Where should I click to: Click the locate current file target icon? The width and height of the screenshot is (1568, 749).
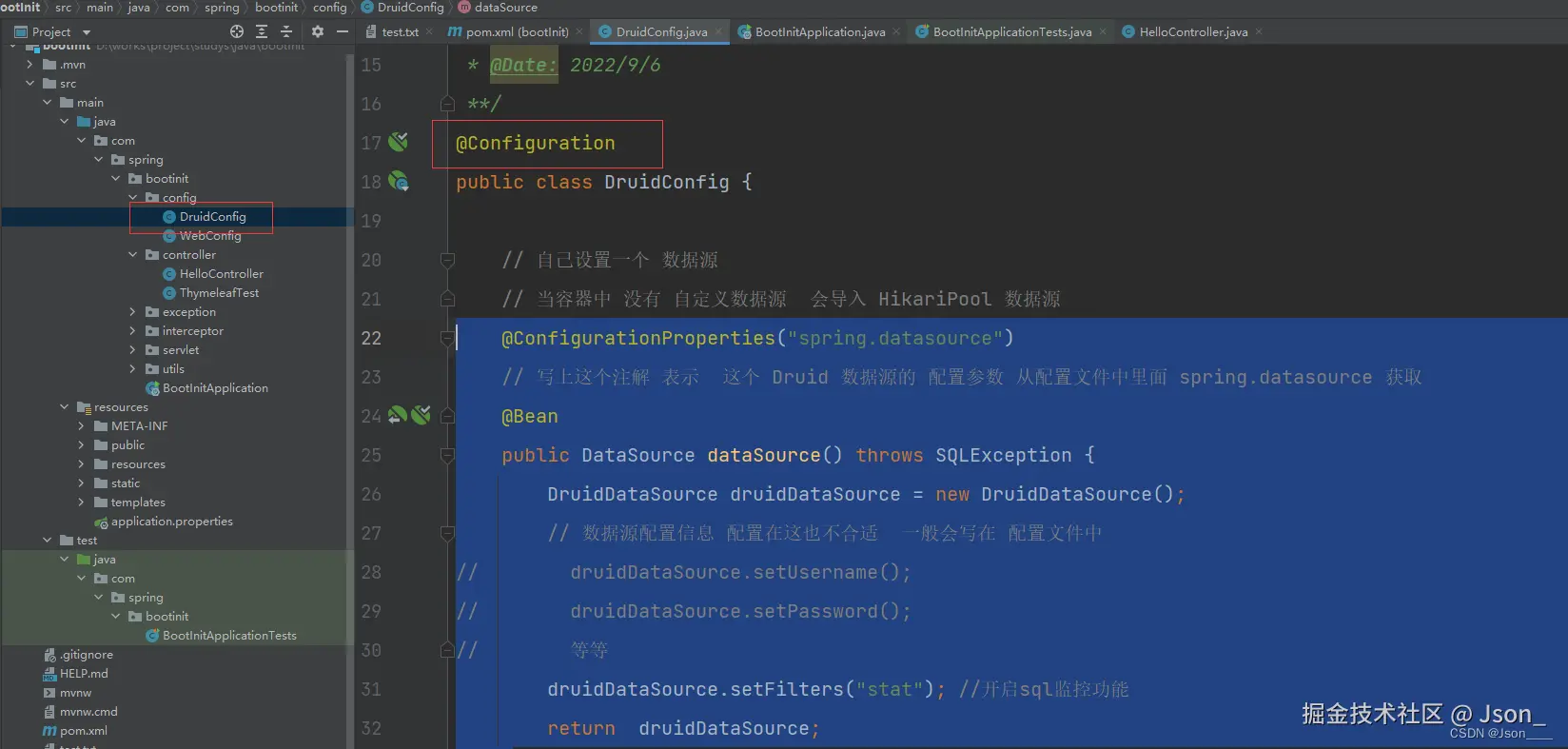[x=237, y=31]
